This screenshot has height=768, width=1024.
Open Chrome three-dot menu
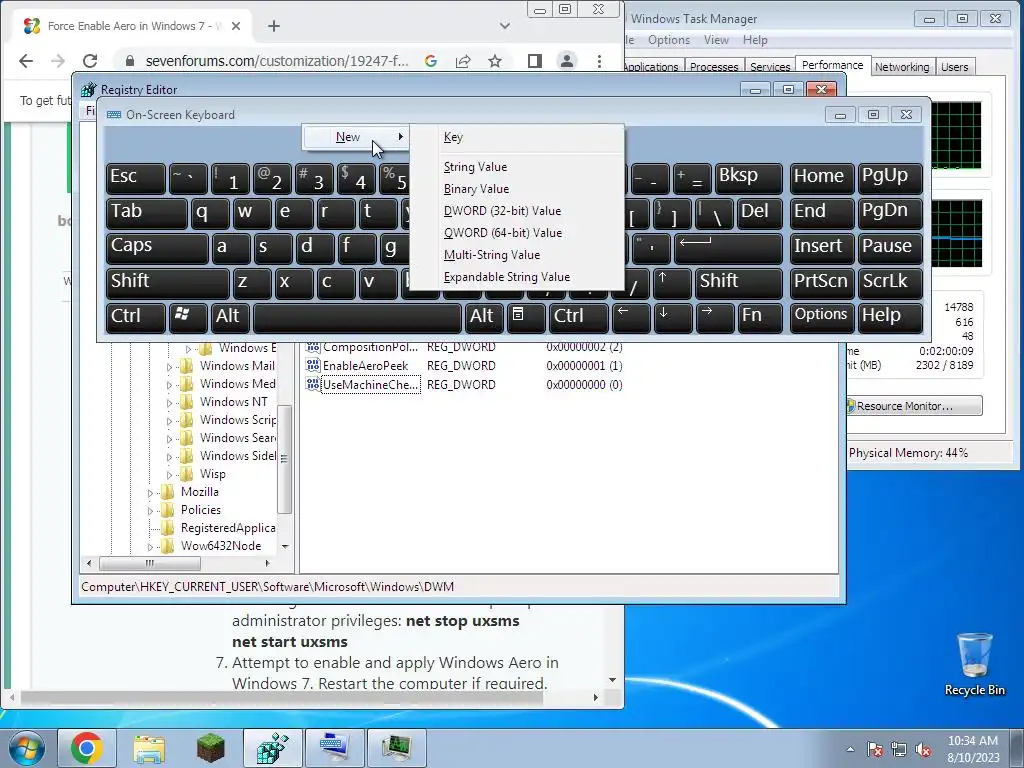(599, 61)
